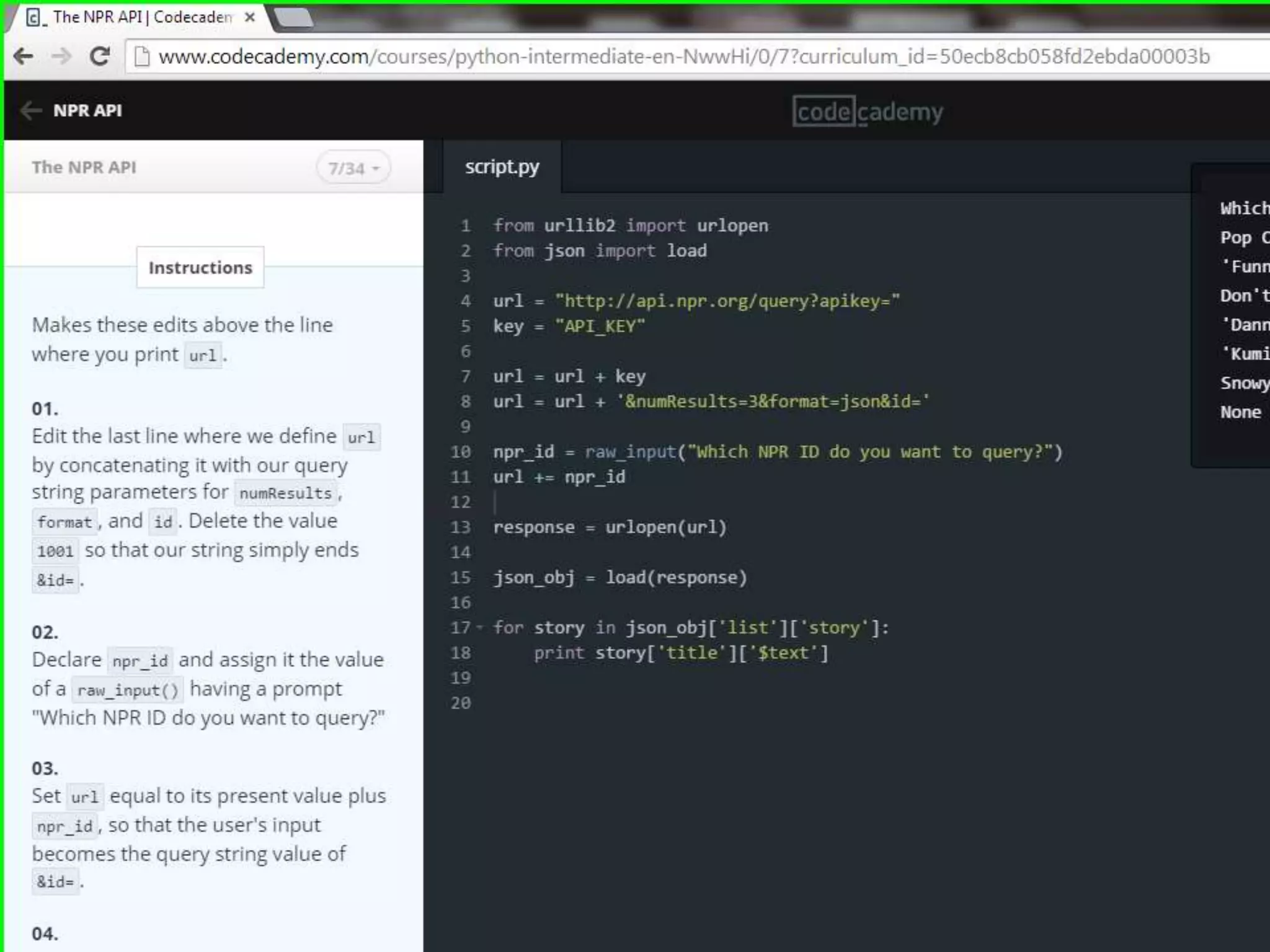The width and height of the screenshot is (1270, 952).
Task: Open the 7/34 exercise dropdown
Action: coord(353,168)
